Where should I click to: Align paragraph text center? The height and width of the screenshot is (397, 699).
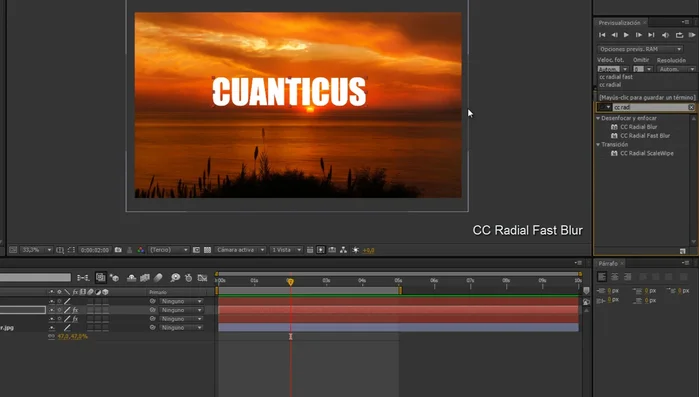615,277
